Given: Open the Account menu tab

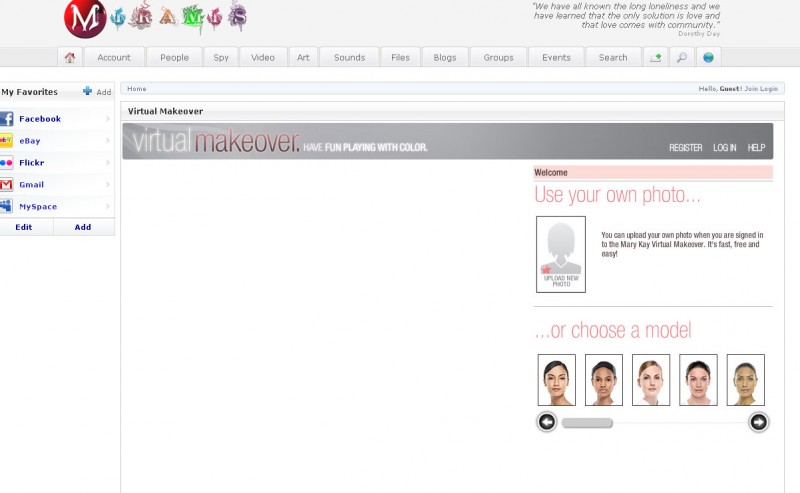Looking at the screenshot, I should [x=114, y=58].
